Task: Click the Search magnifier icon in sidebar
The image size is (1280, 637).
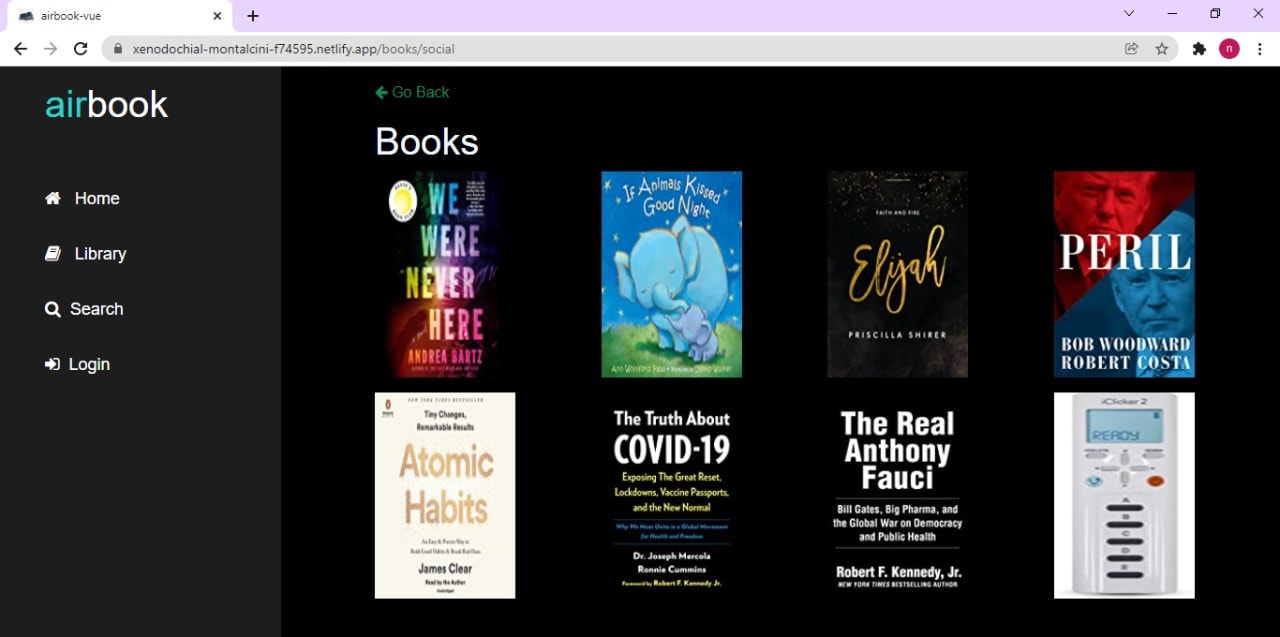Action: (x=53, y=309)
